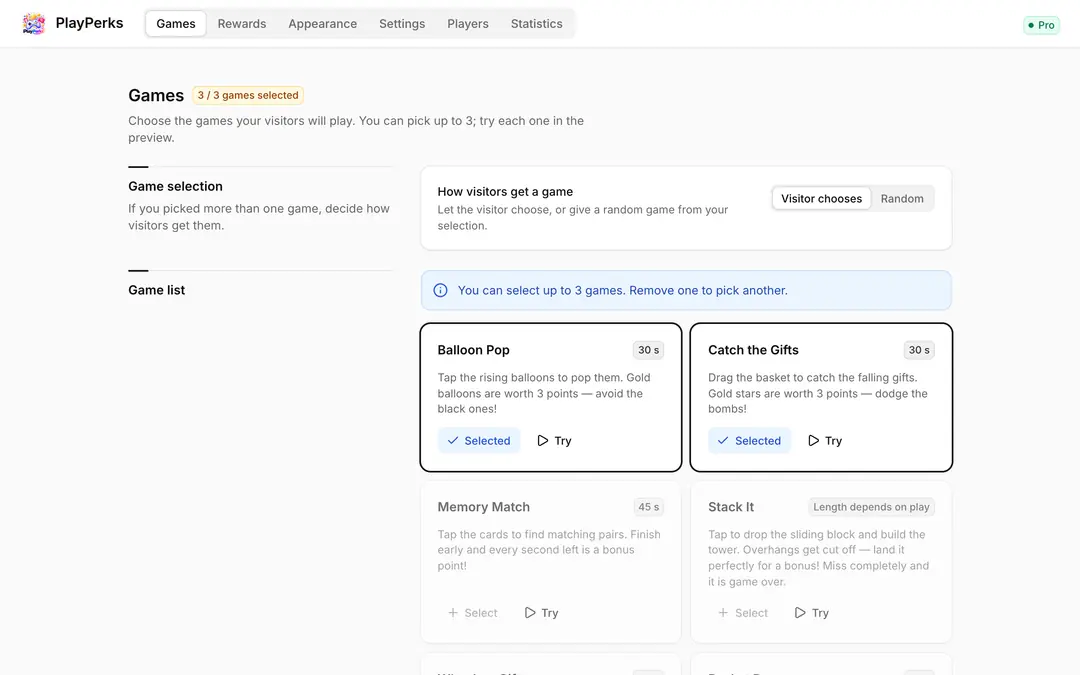
Task: Go to the Appearance tab
Action: (322, 23)
